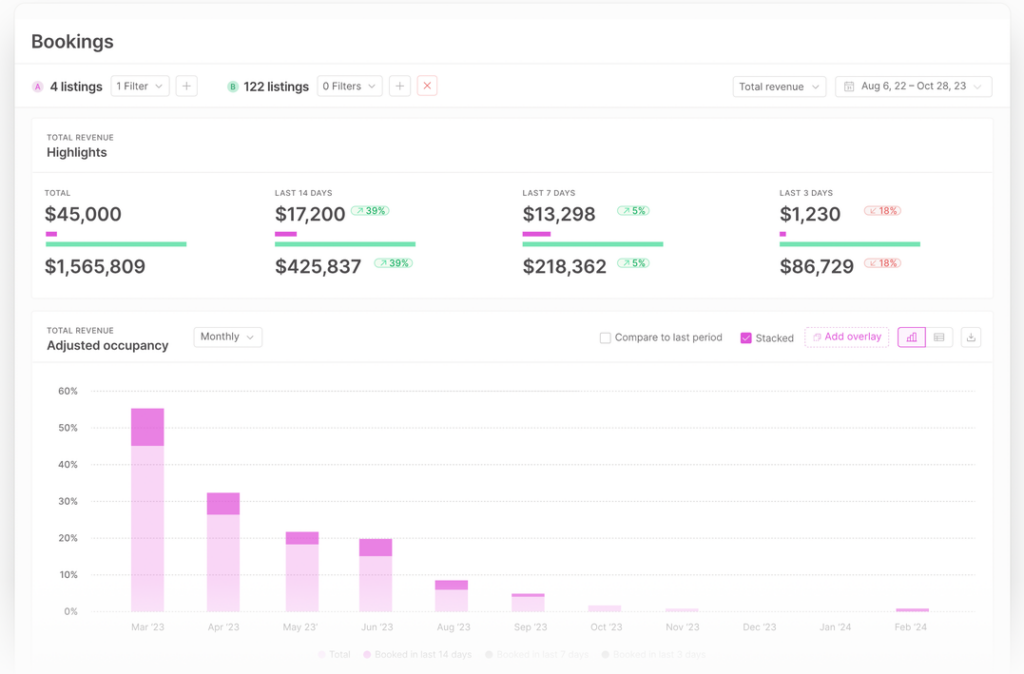Disable the Stacked chart option
1024x674 pixels.
click(745, 338)
